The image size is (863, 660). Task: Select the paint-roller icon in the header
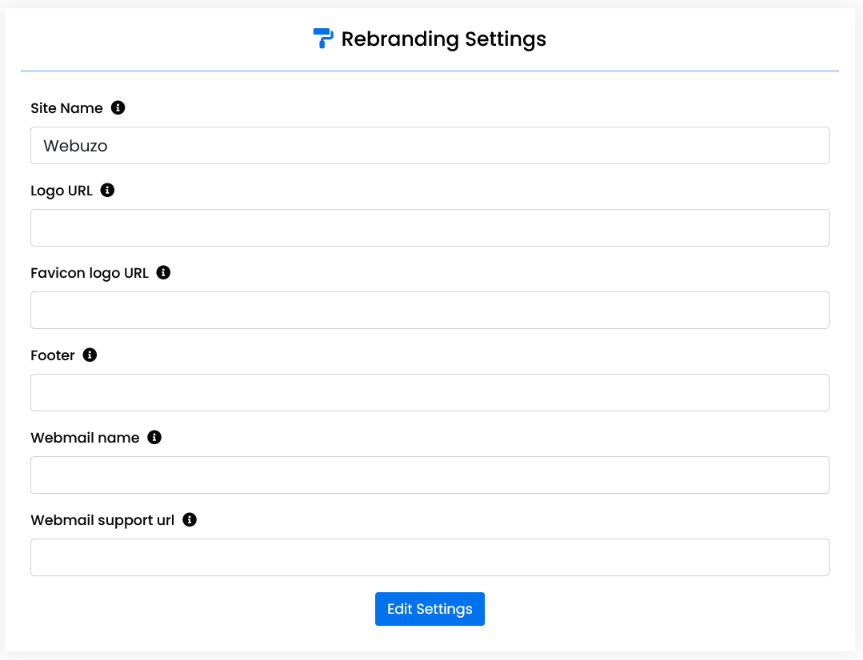coord(321,38)
